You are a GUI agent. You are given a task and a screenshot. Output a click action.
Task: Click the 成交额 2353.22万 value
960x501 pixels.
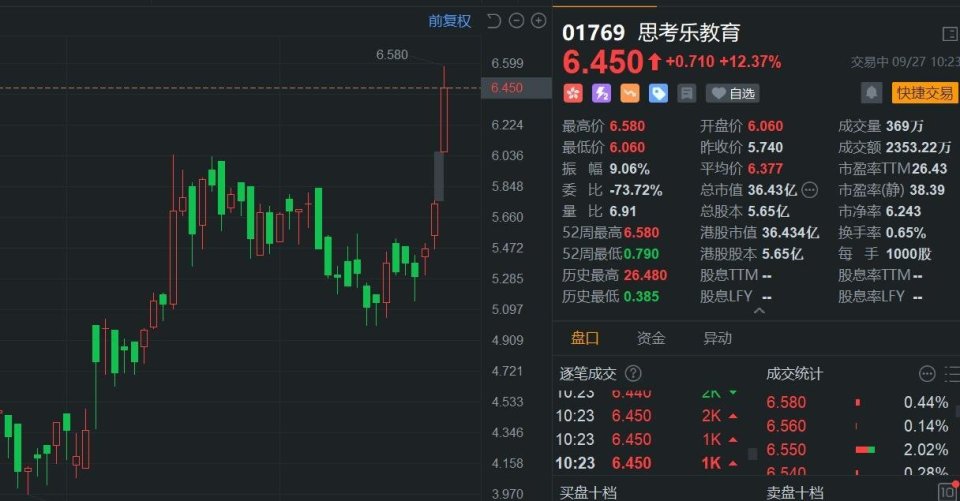click(x=918, y=148)
